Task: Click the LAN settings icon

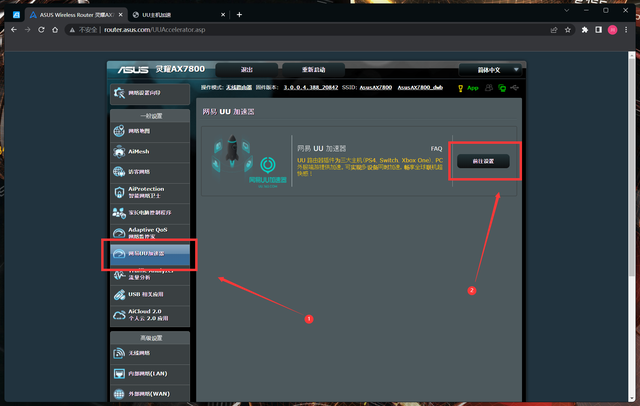Action: (119, 373)
